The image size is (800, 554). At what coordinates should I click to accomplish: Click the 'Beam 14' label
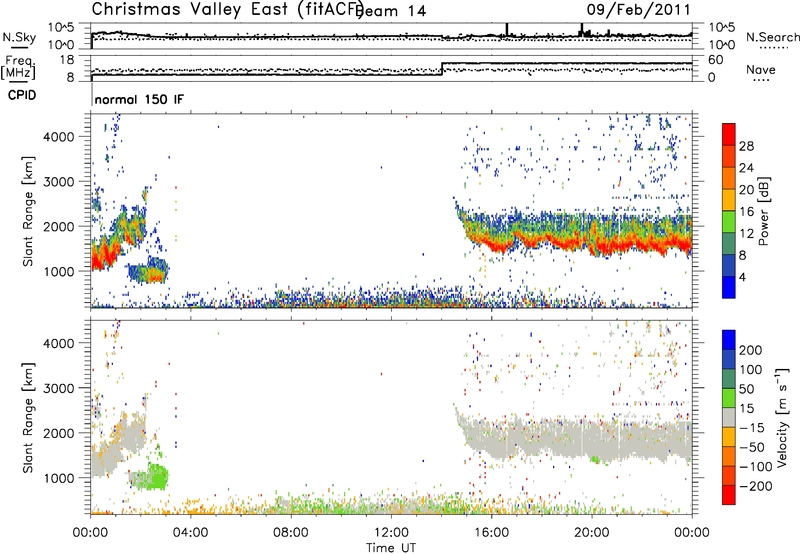[x=390, y=11]
